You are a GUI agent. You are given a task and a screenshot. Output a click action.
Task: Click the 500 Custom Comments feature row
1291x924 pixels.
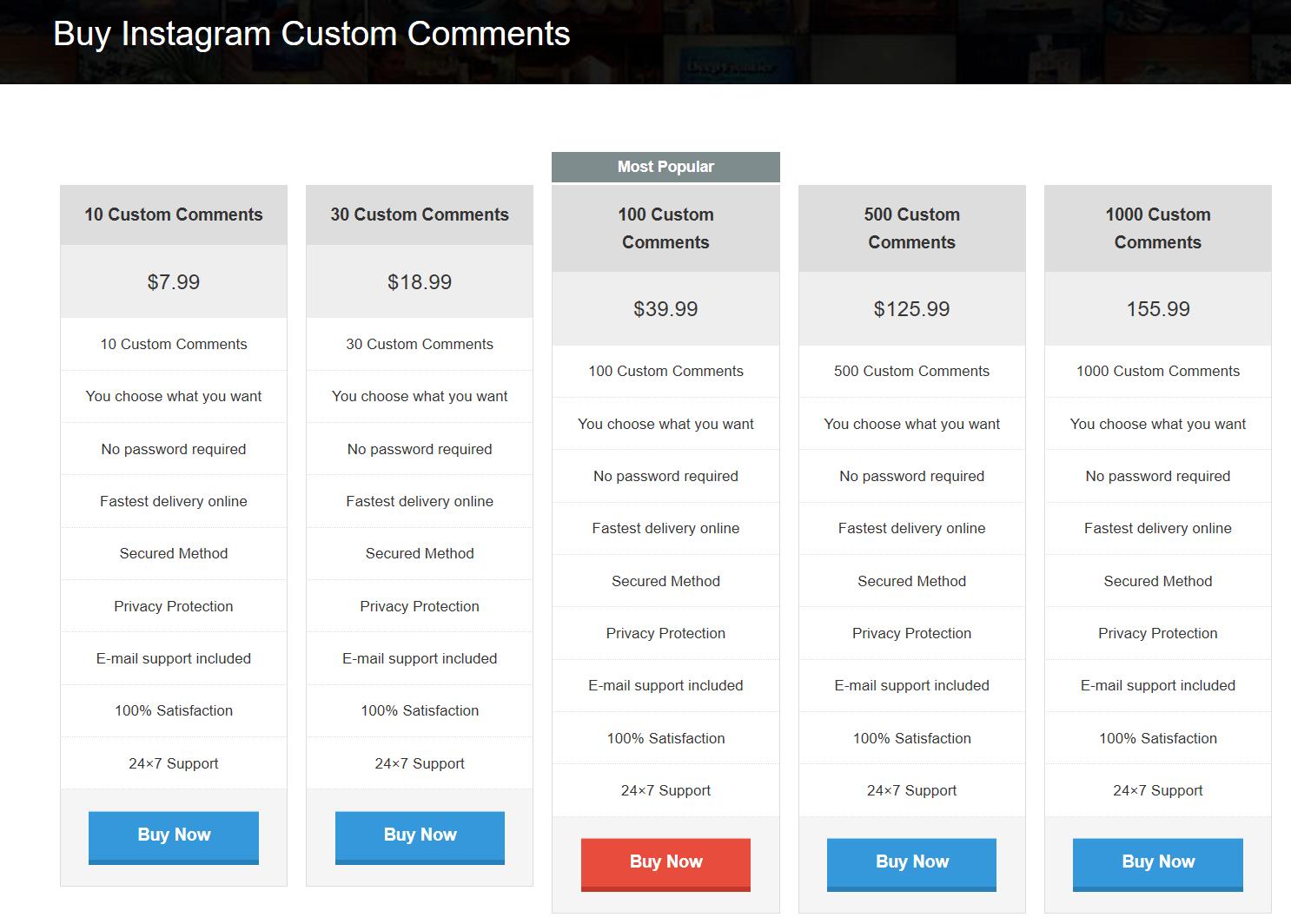coord(911,371)
